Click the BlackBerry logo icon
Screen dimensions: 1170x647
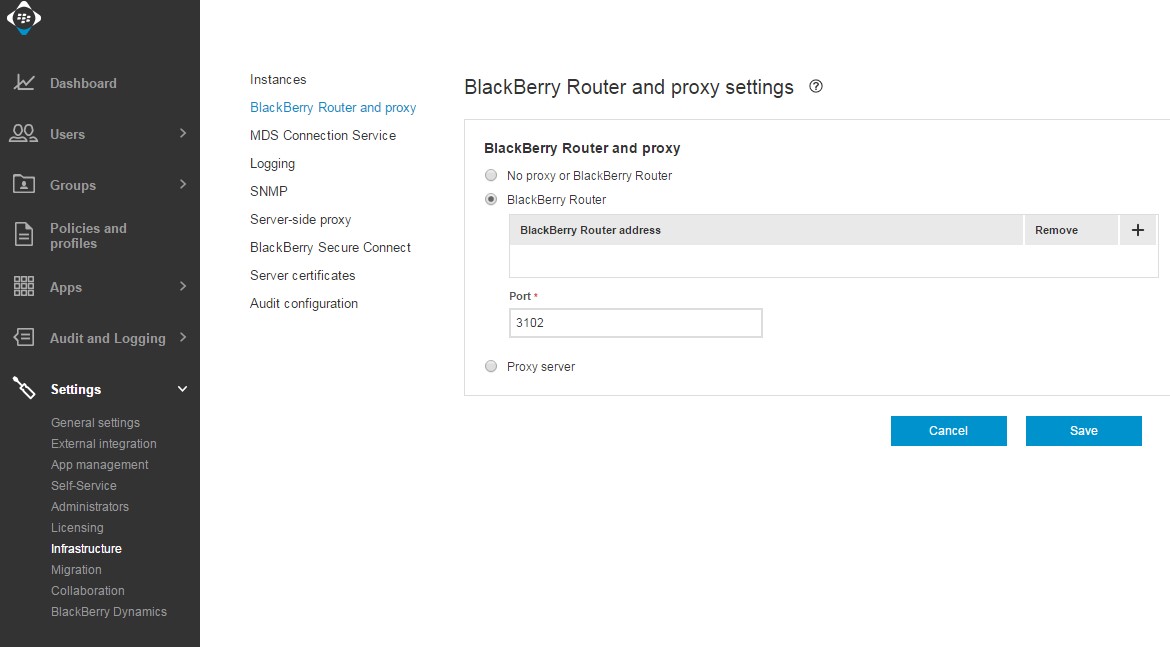click(24, 17)
